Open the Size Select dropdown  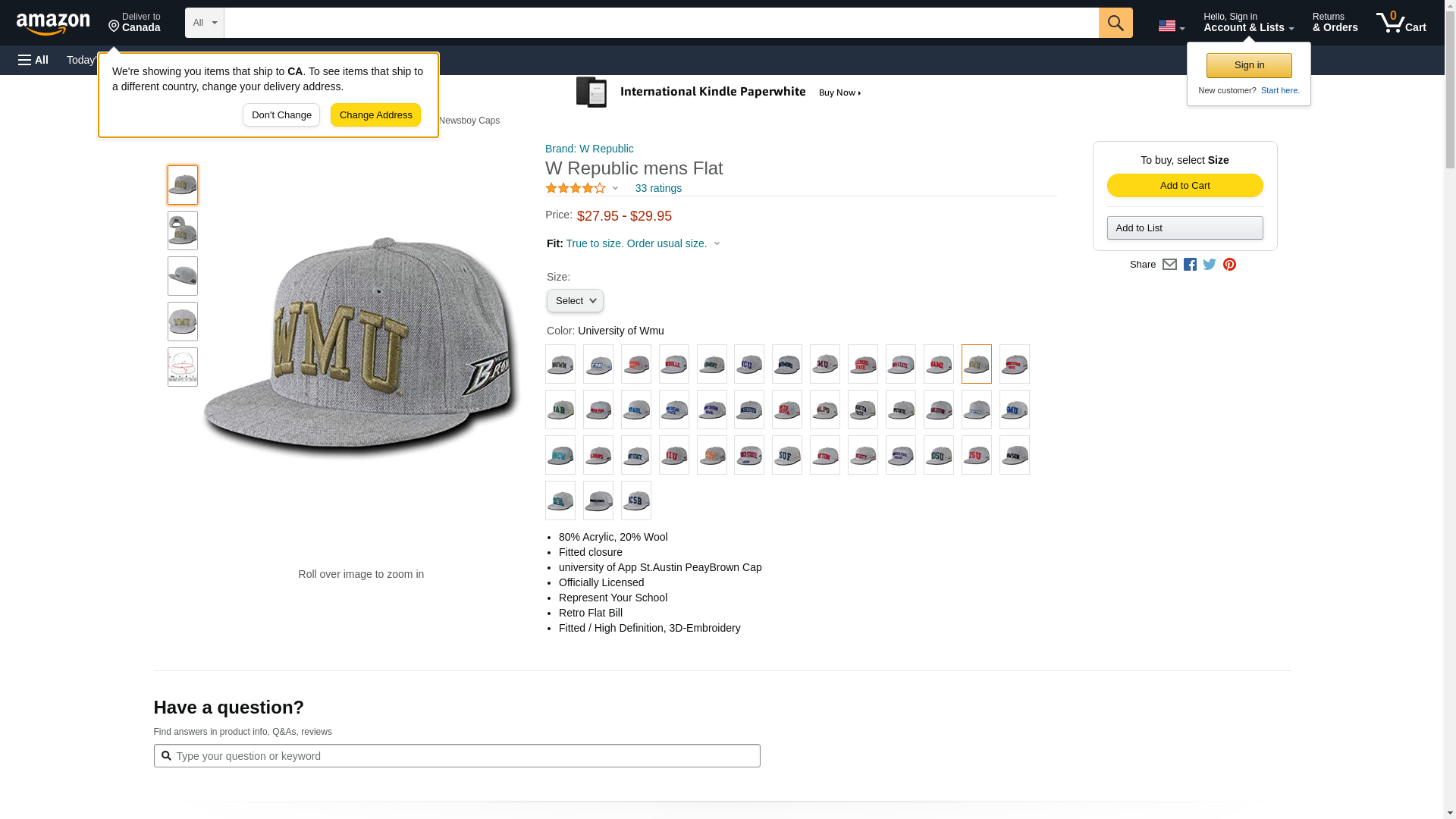pyautogui.click(x=575, y=301)
